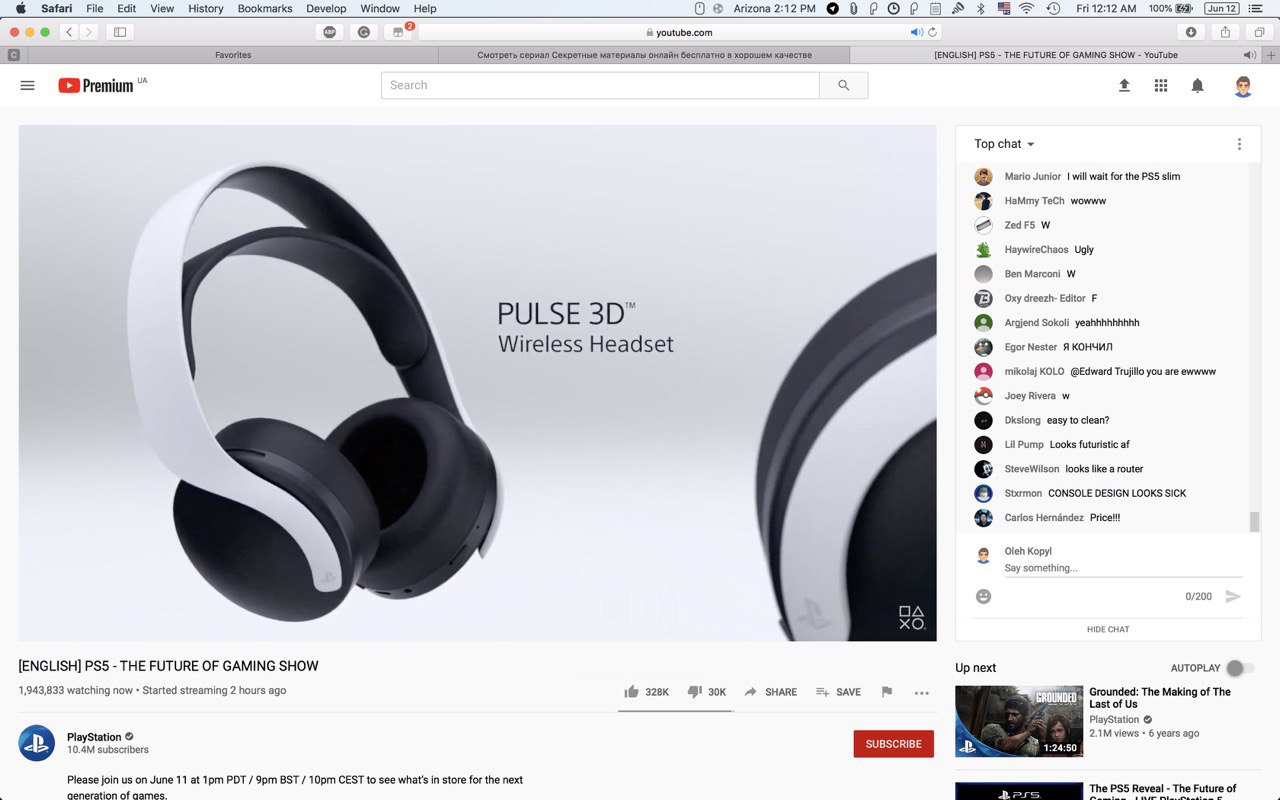Image resolution: width=1280 pixels, height=800 pixels.
Task: Open the Bookmarks menu
Action: [x=265, y=8]
